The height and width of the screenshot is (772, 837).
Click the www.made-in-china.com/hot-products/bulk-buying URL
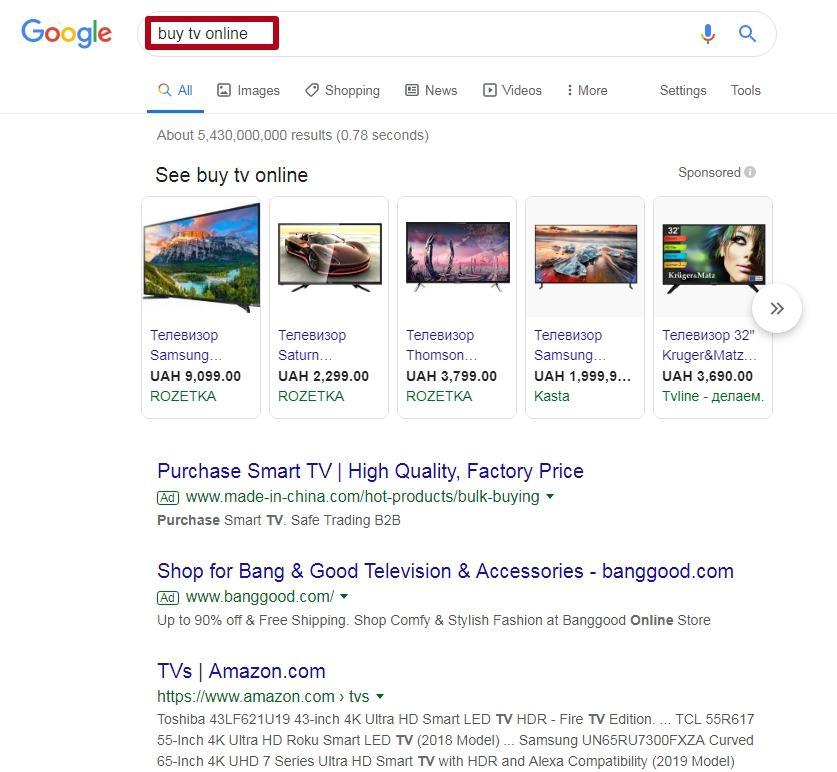click(362, 497)
